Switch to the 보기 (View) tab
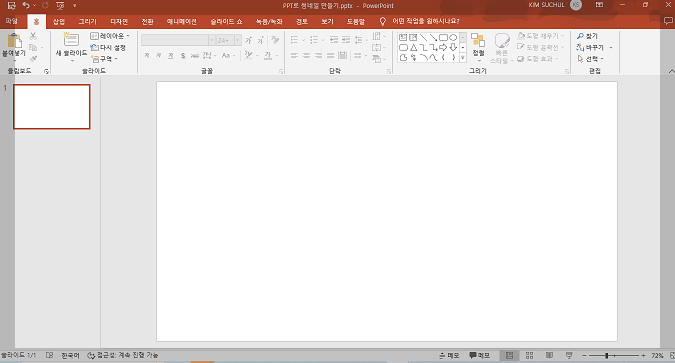The image size is (675, 363). point(327,21)
